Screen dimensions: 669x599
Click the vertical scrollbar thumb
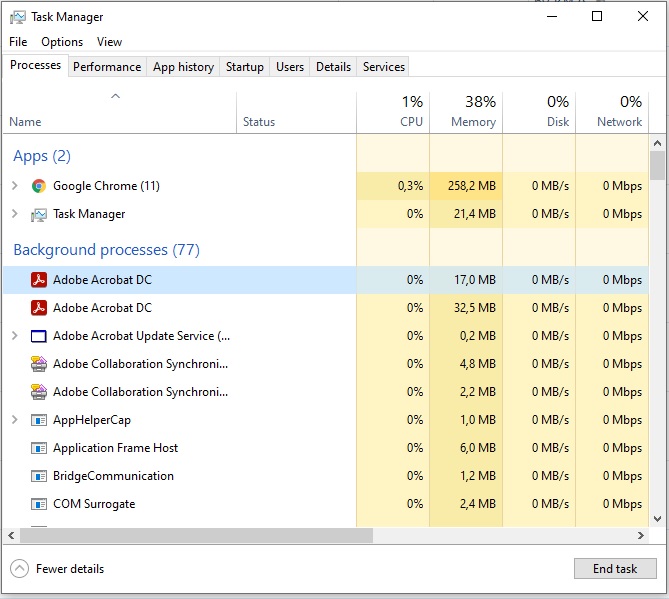657,166
